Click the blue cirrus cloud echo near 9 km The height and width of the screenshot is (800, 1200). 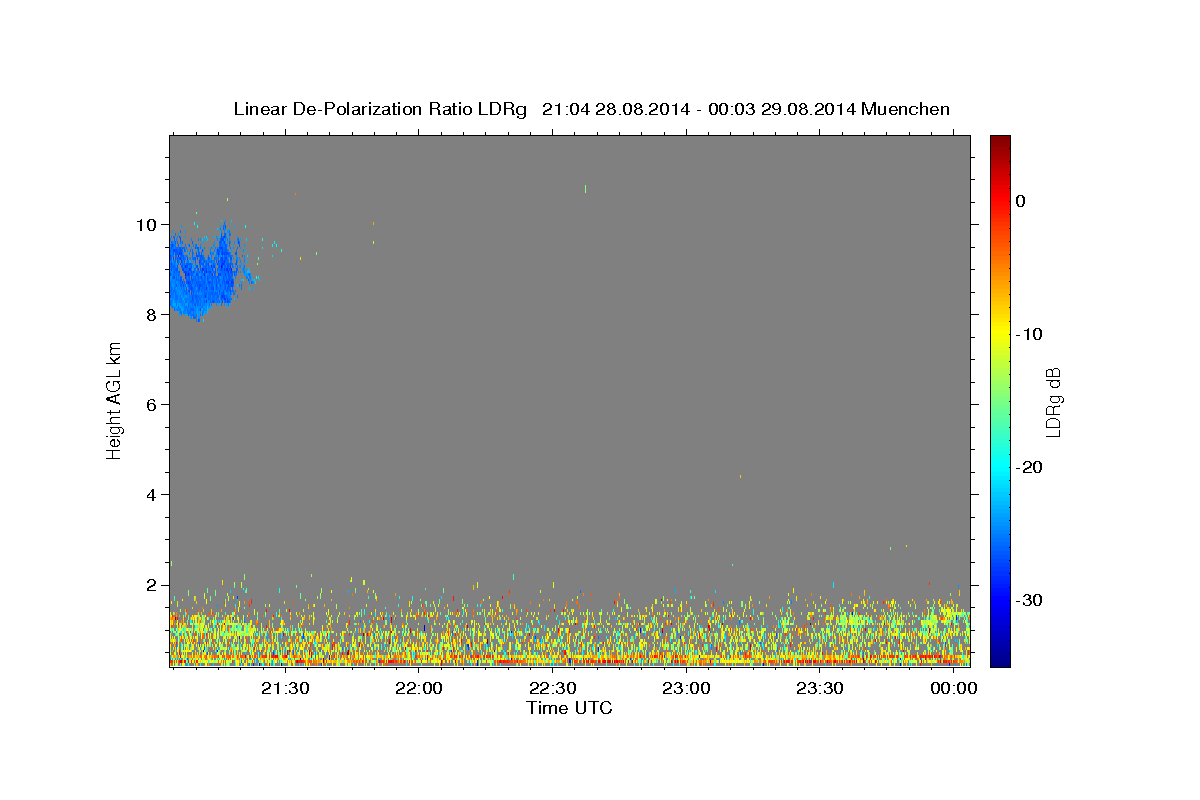pyautogui.click(x=205, y=275)
